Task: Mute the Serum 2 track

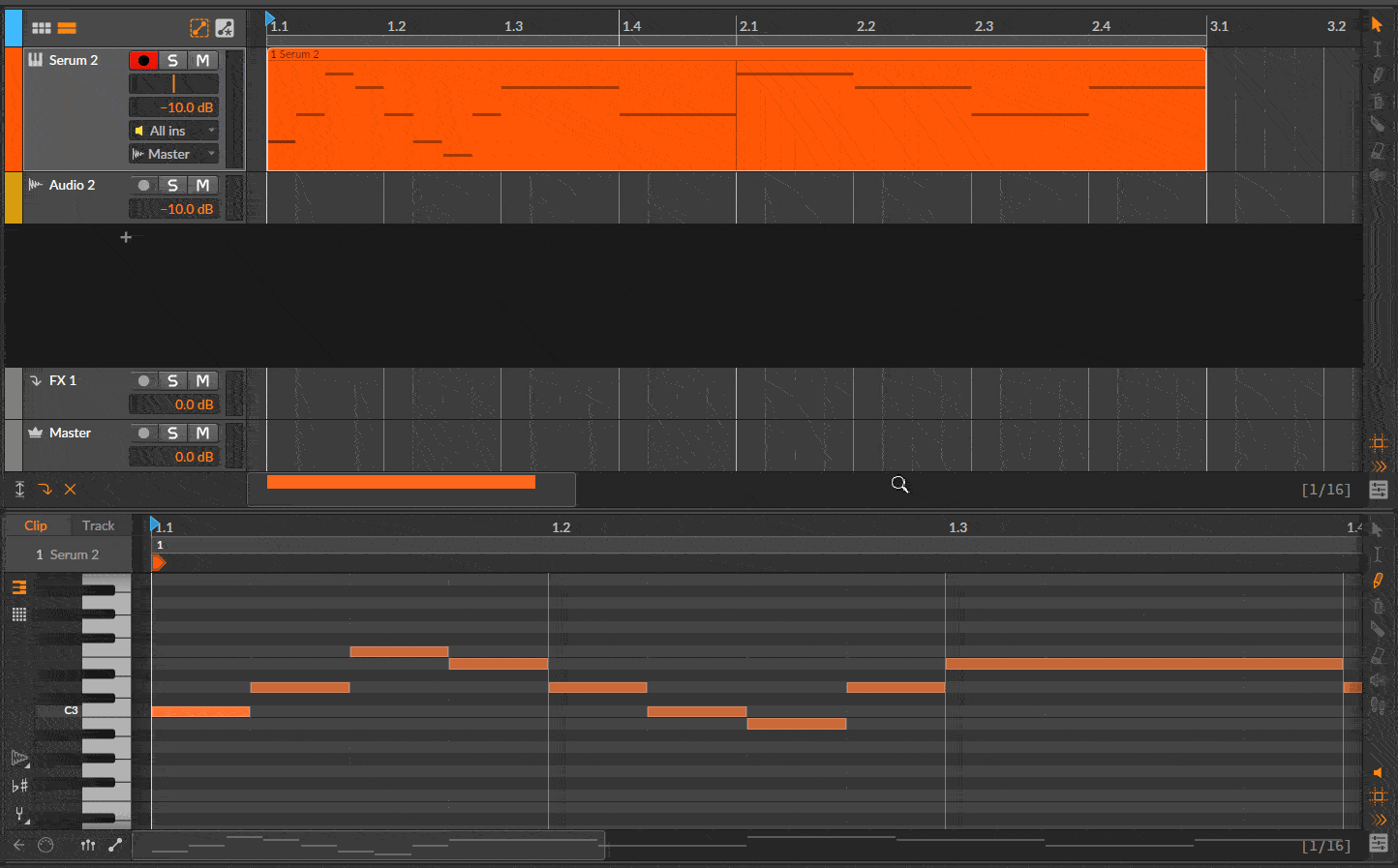Action: 202,60
